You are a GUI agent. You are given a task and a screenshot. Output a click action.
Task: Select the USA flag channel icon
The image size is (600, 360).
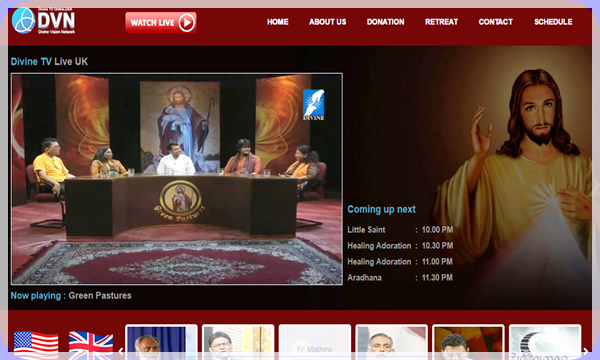[36, 345]
